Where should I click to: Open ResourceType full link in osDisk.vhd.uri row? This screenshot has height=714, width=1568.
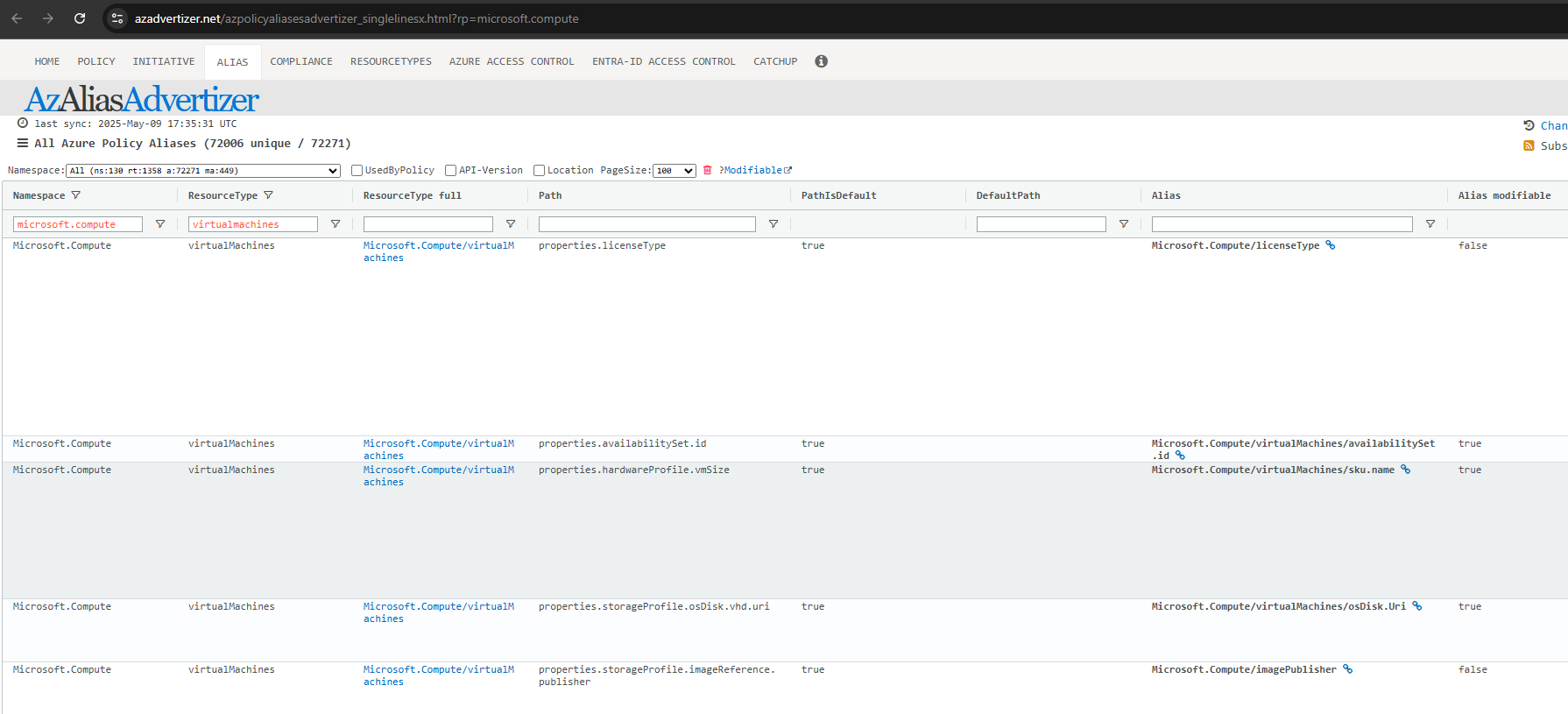[x=439, y=612]
